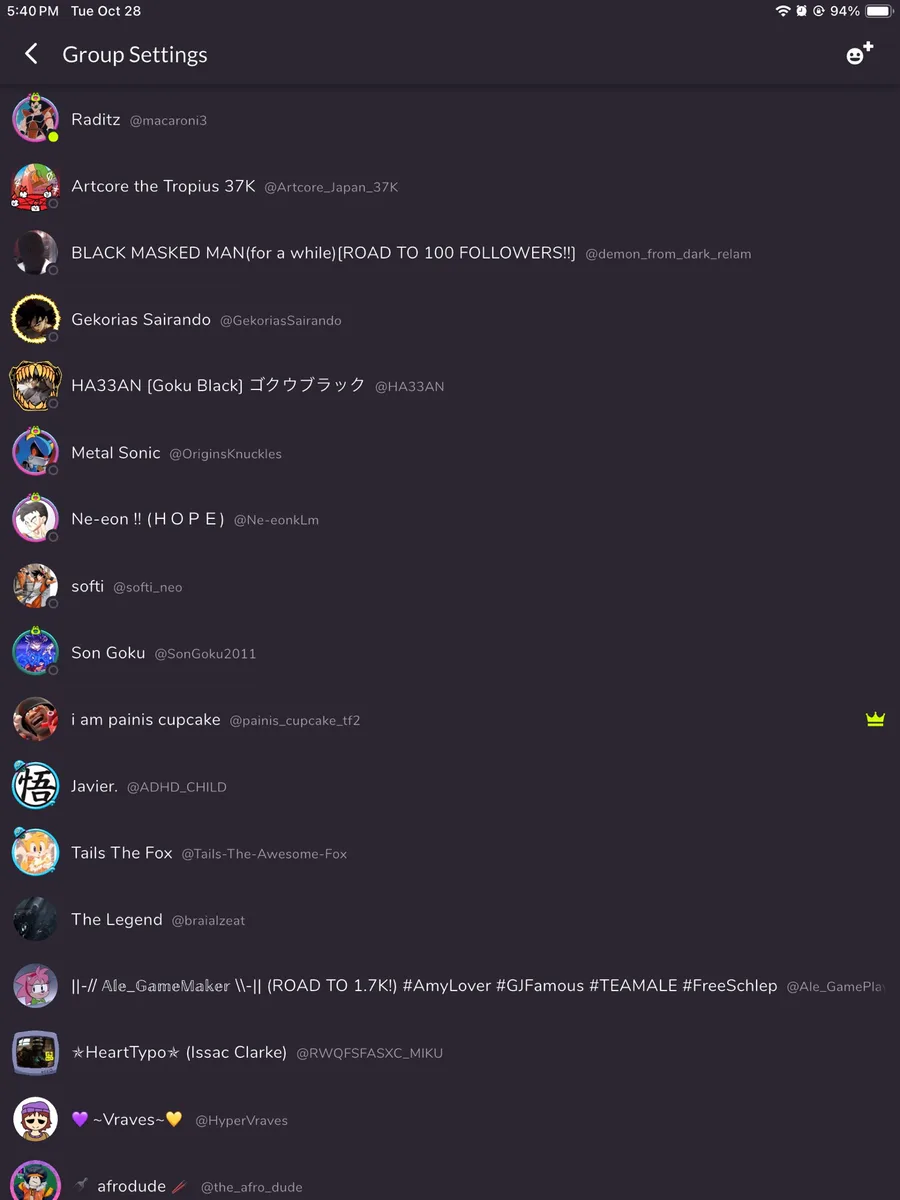
Task: Open ~Vraves~ member profile
Action: (450, 1120)
